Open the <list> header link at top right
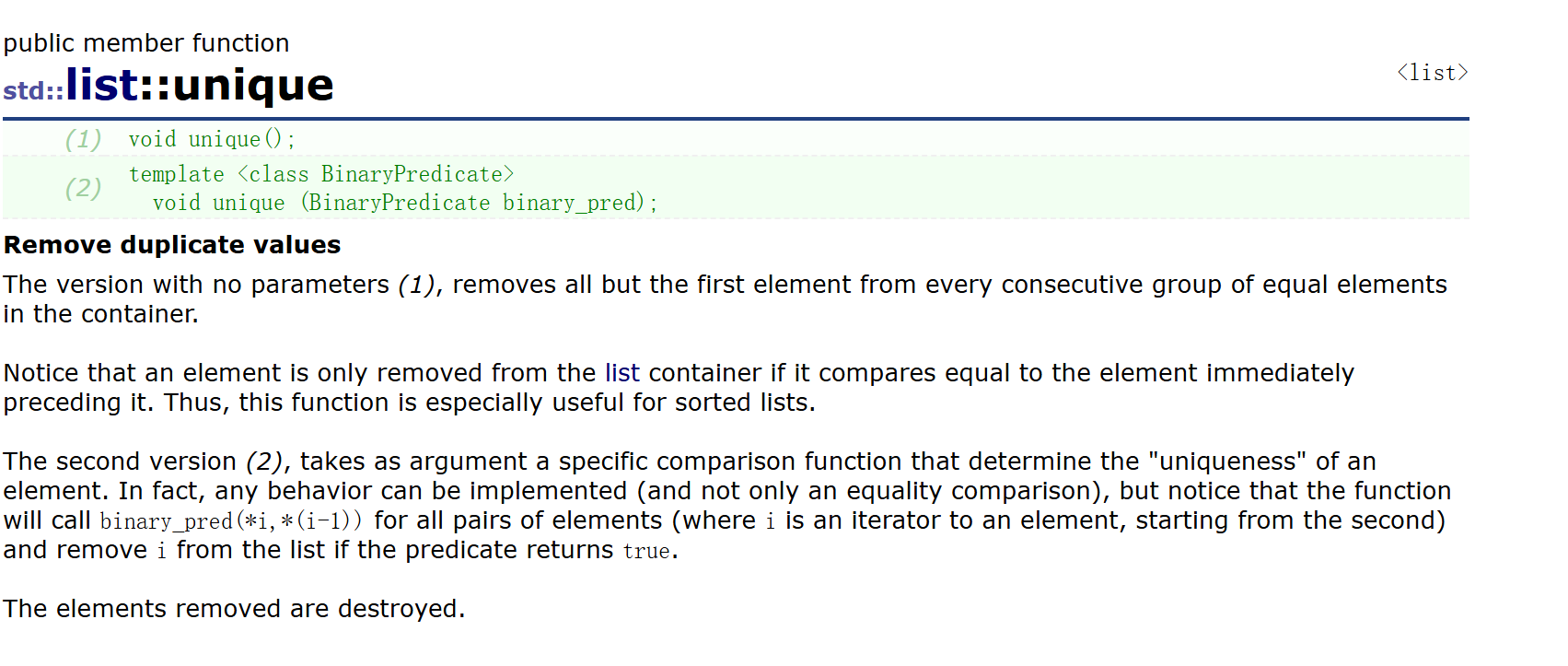1568x666 pixels. point(1432,73)
